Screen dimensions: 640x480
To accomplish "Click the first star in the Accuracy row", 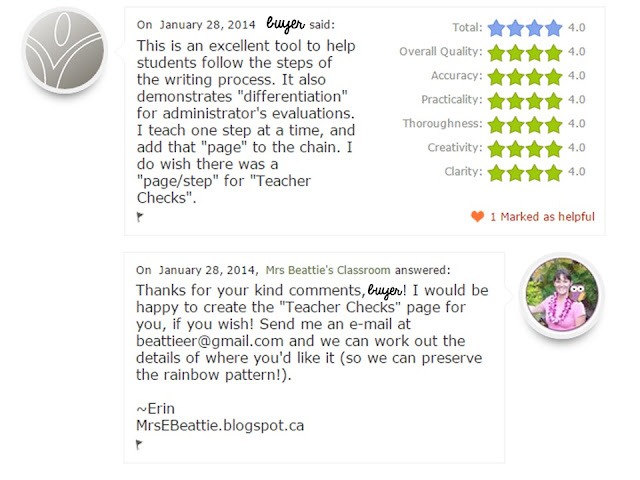I will coord(498,76).
